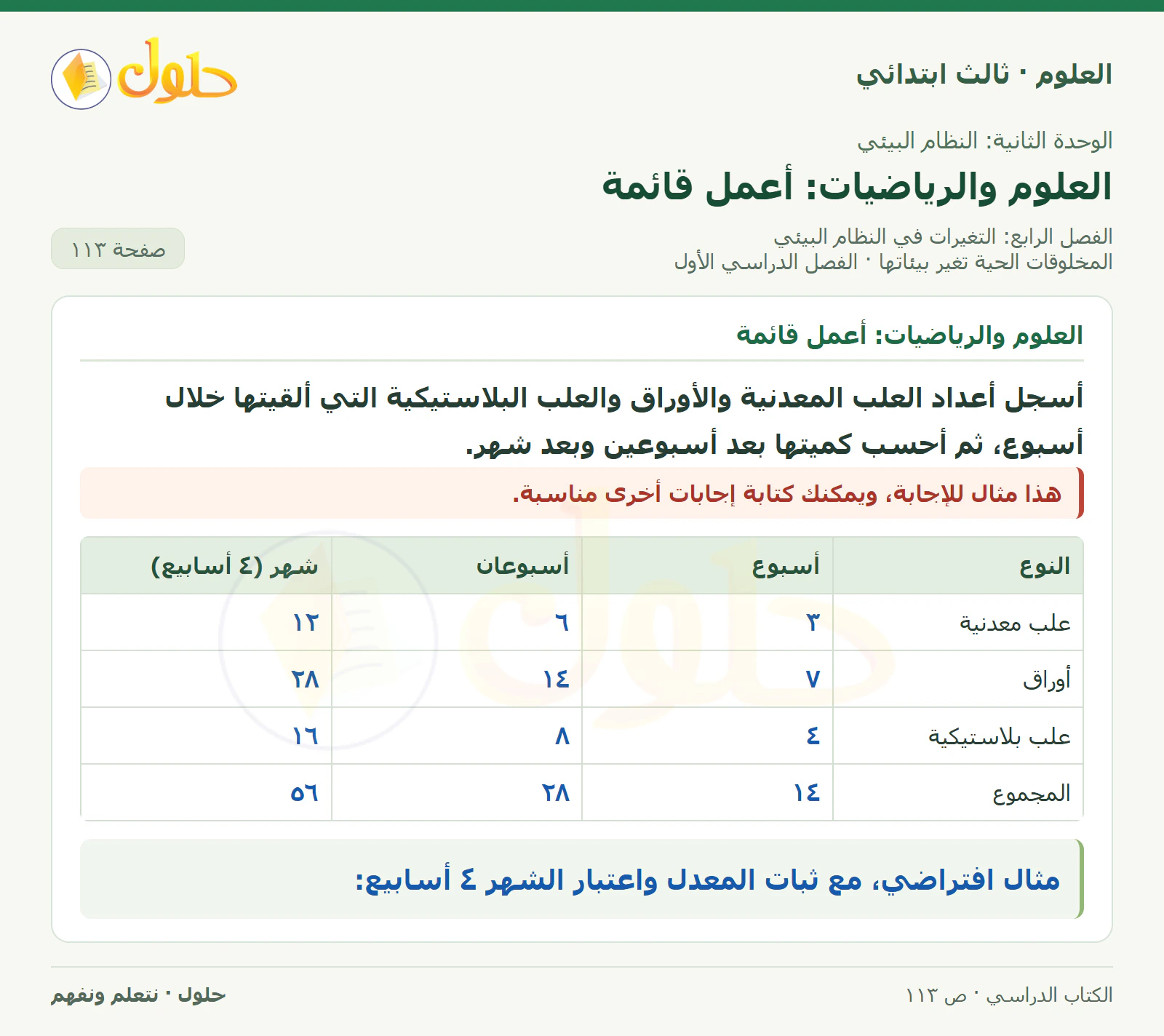Click question text starting with أسجل أعداد العلب

click(x=624, y=421)
